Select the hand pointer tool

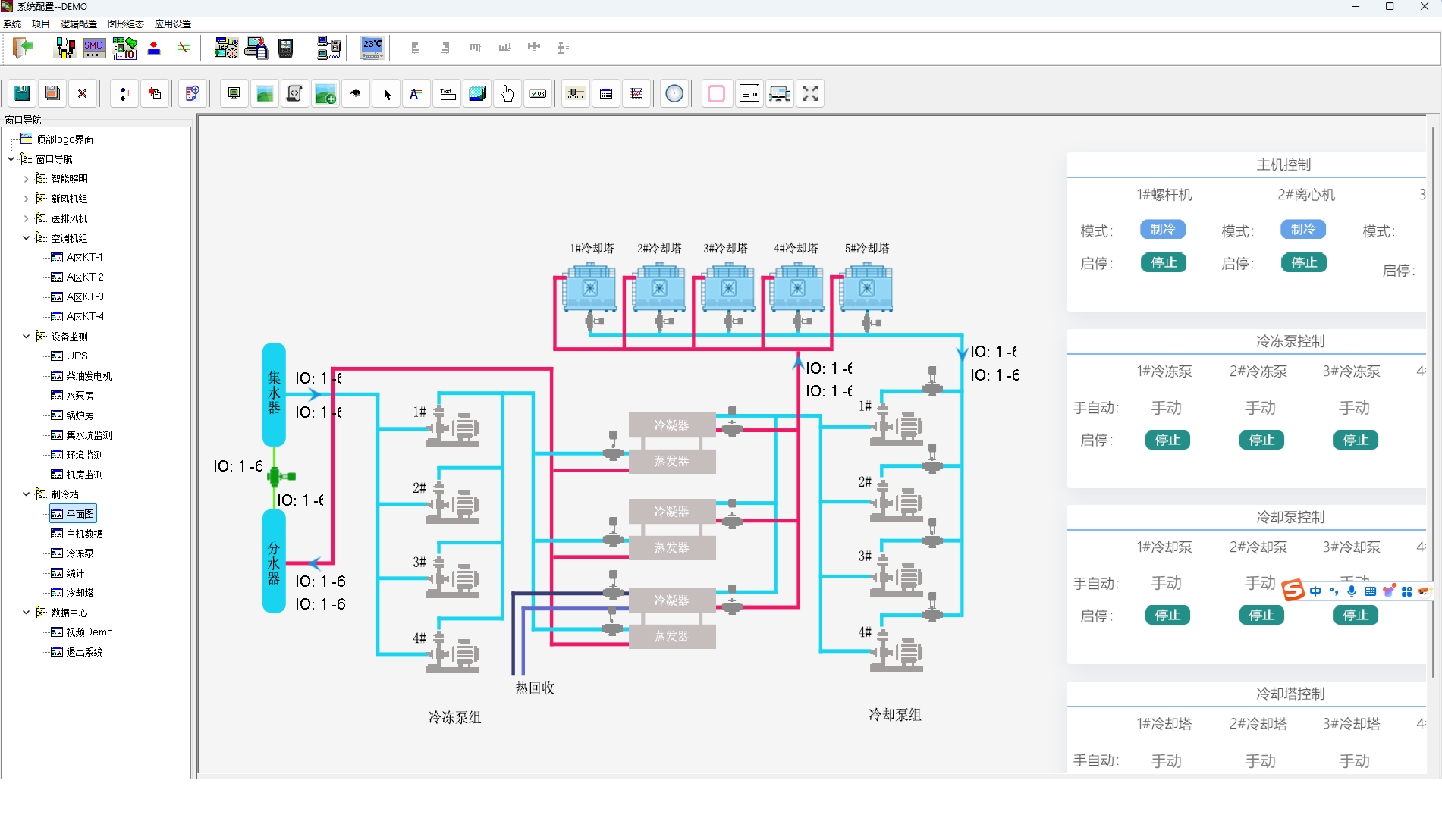[x=507, y=93]
